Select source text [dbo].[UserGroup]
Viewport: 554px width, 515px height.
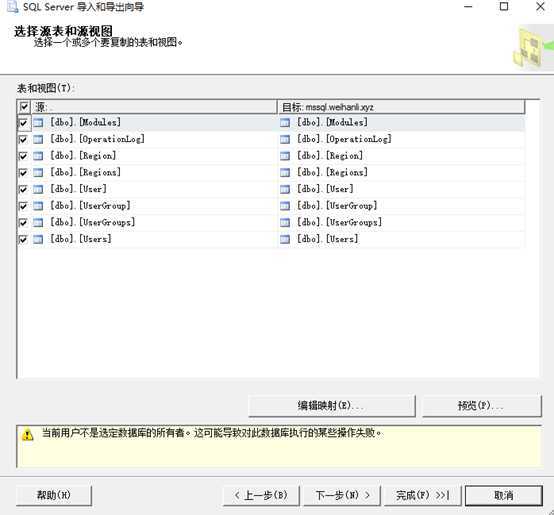(x=90, y=205)
